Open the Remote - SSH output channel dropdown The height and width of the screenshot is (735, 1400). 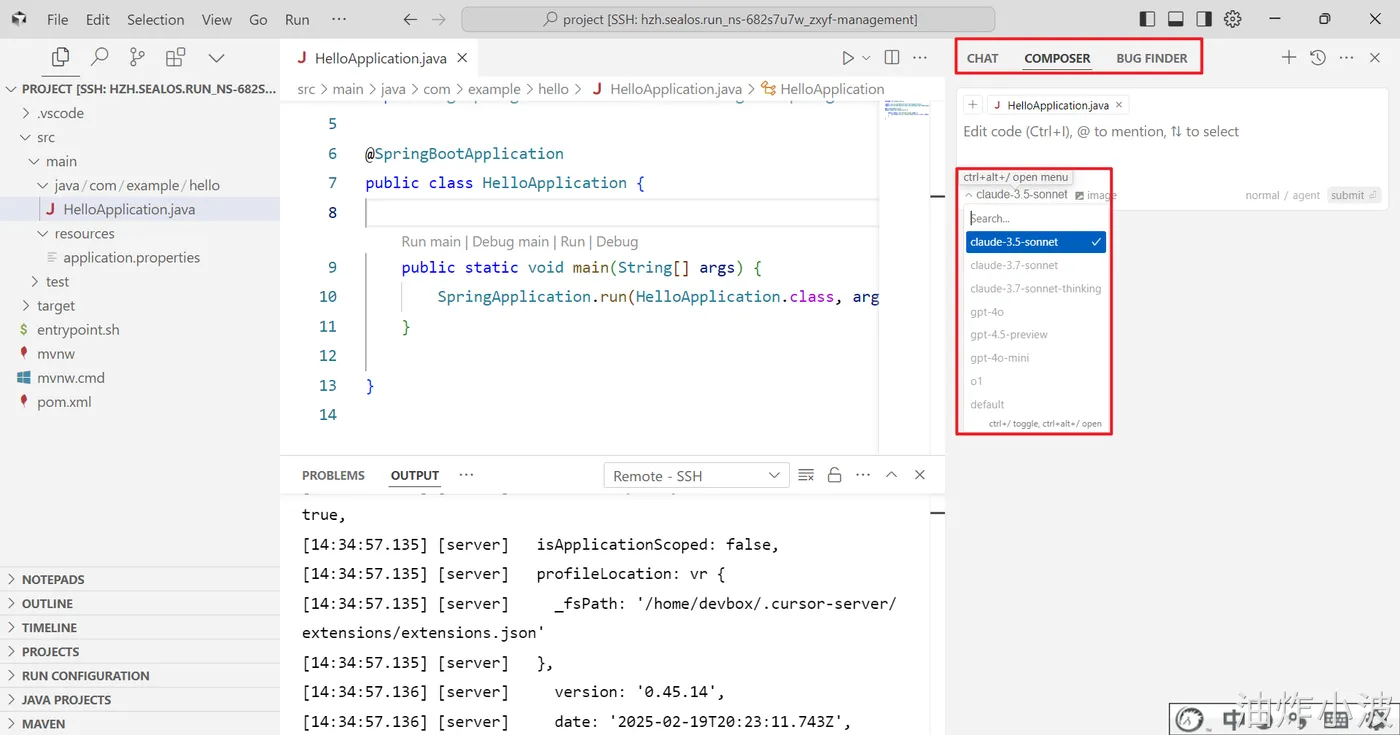point(696,475)
